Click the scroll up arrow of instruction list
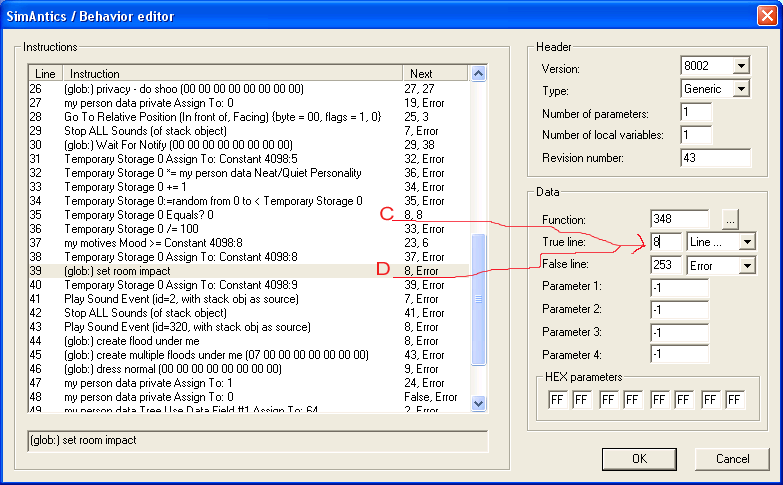783x485 pixels. [478, 74]
